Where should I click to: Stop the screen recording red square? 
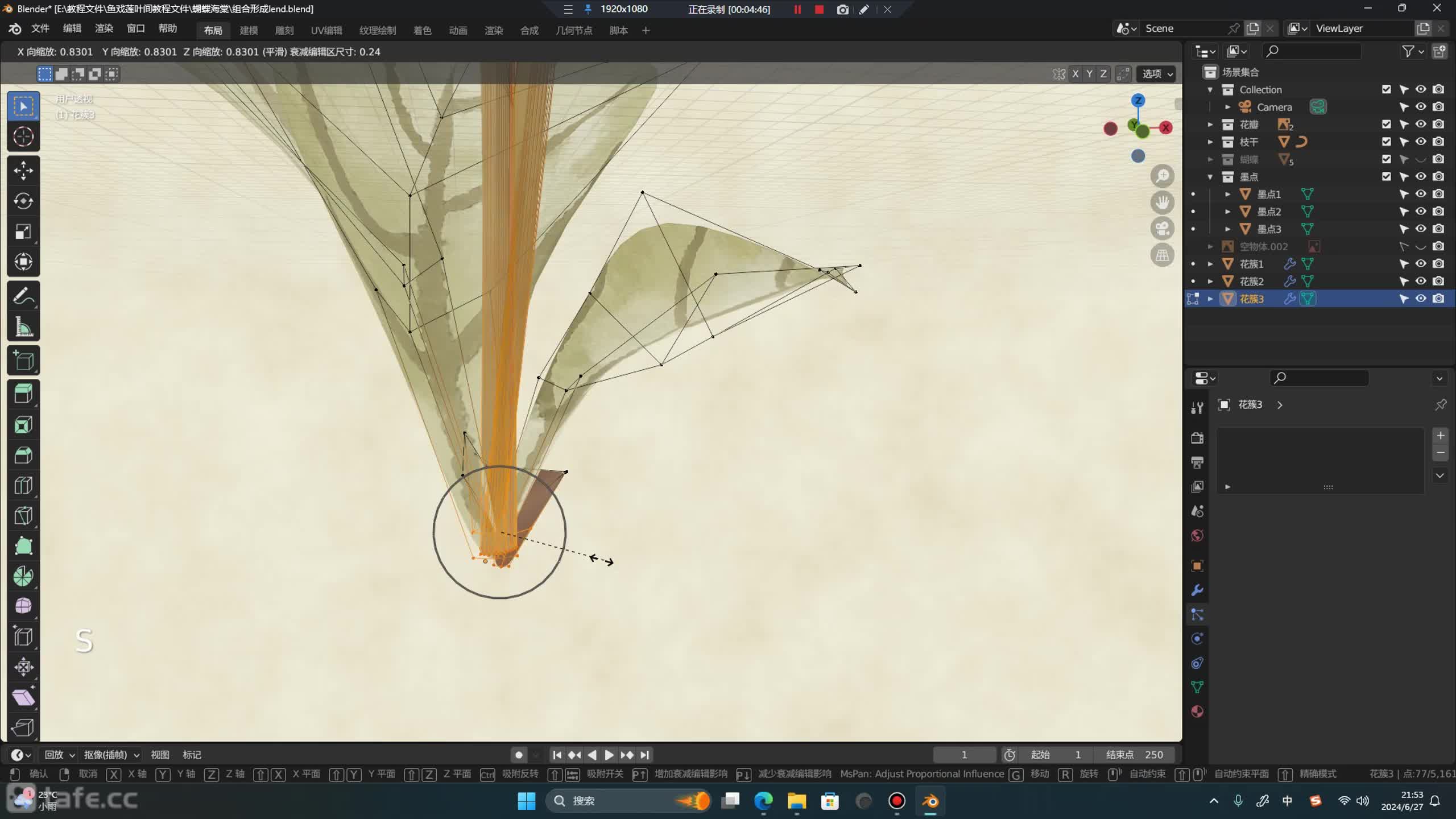(819, 10)
